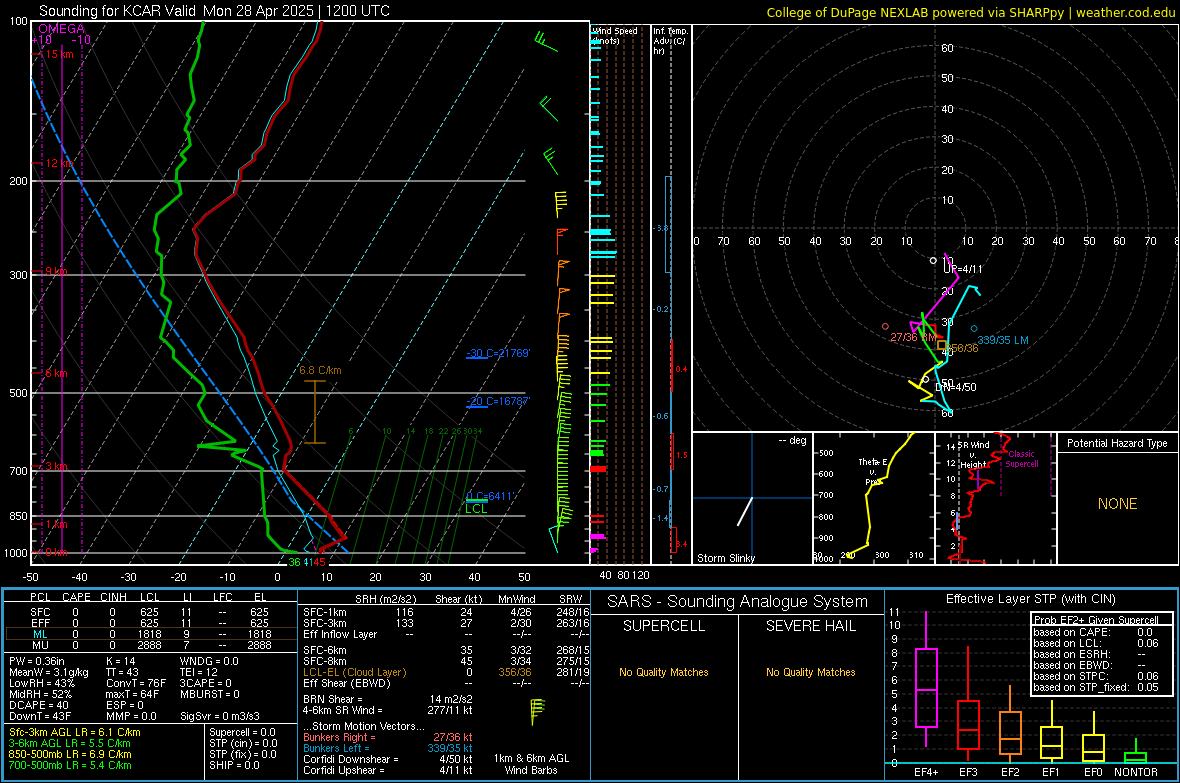The width and height of the screenshot is (1180, 783).
Task: Select the MU parcel row label
Action: [x=40, y=645]
